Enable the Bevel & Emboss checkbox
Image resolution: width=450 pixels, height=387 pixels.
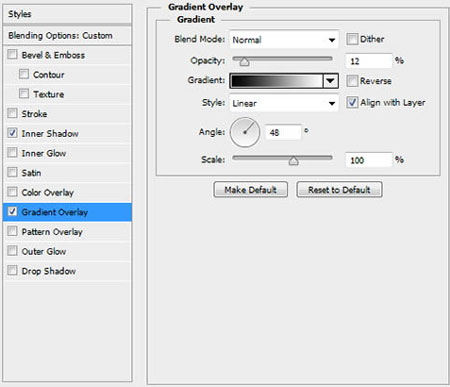coord(12,54)
